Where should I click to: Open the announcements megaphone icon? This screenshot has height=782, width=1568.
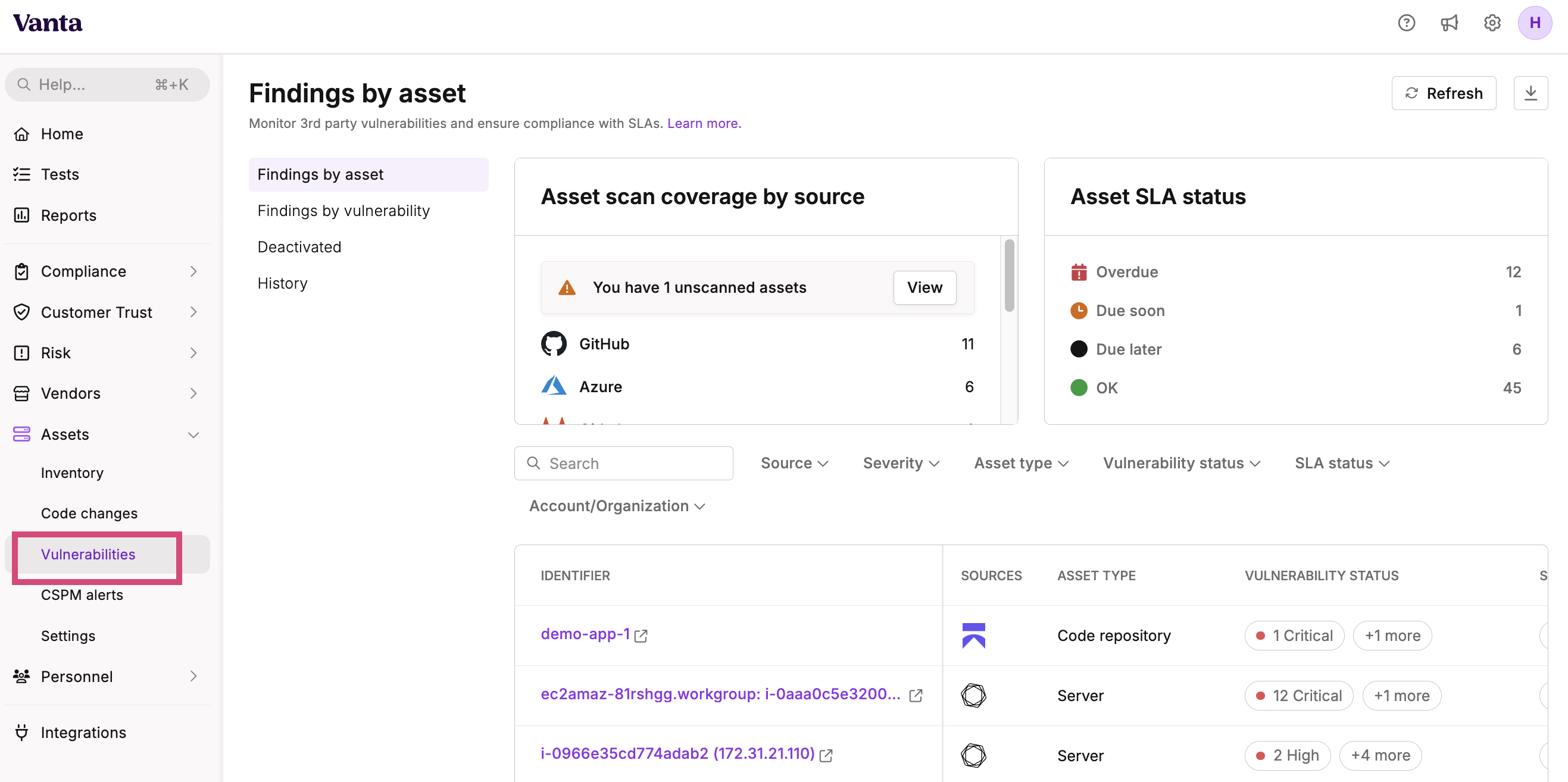(x=1450, y=23)
